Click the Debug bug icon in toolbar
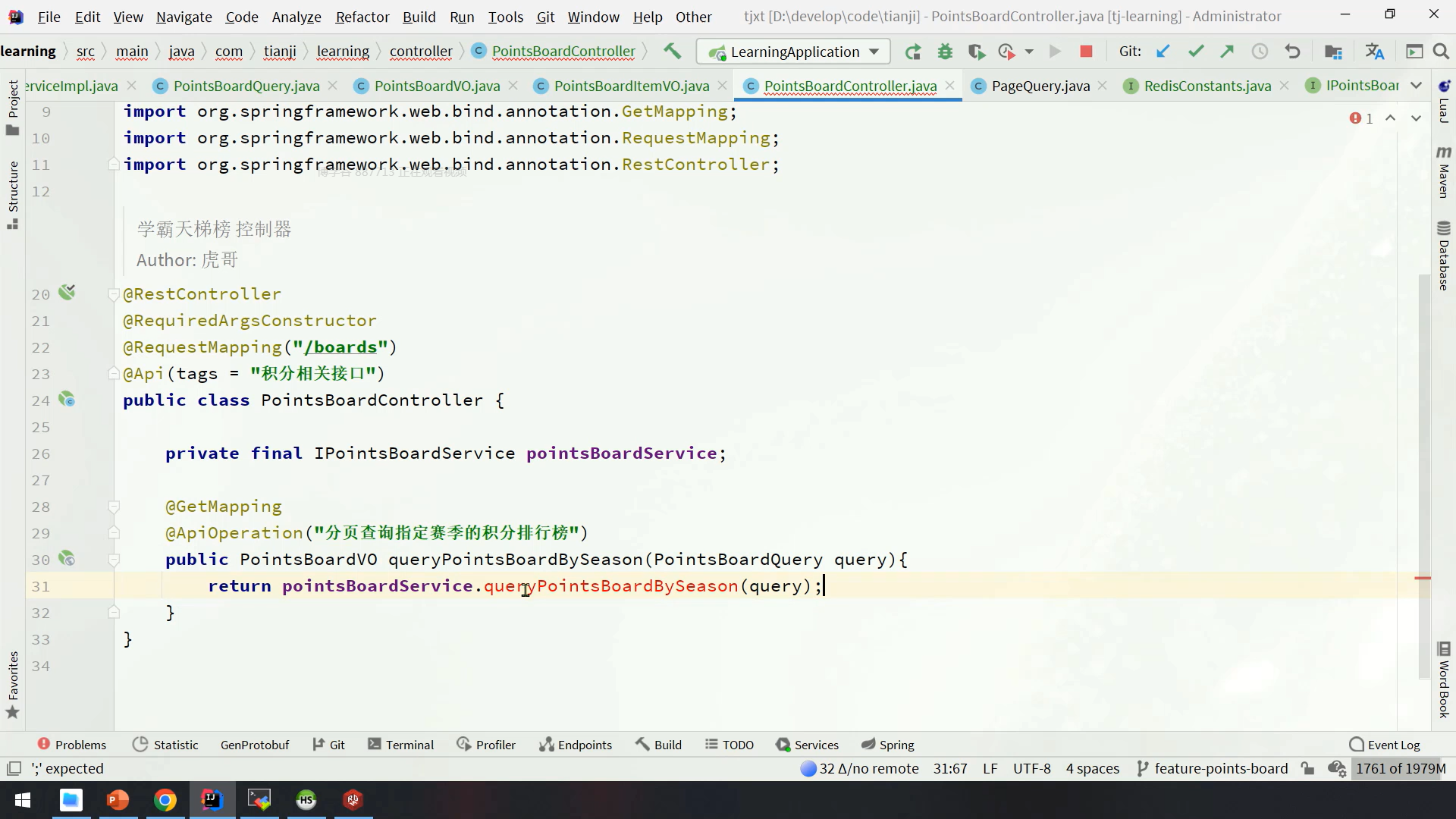1456x819 pixels. click(x=945, y=52)
